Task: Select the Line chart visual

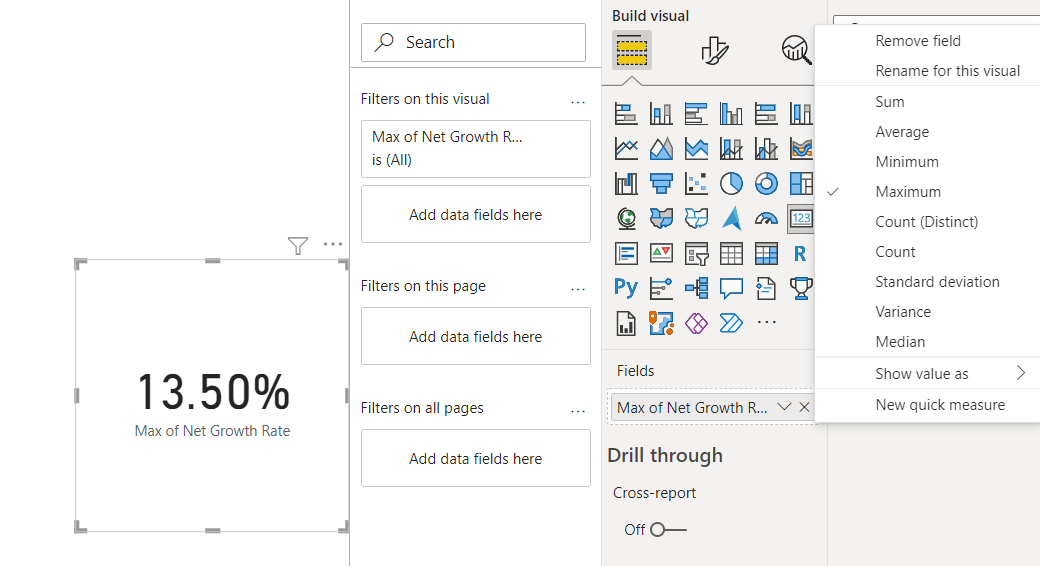Action: click(x=625, y=149)
